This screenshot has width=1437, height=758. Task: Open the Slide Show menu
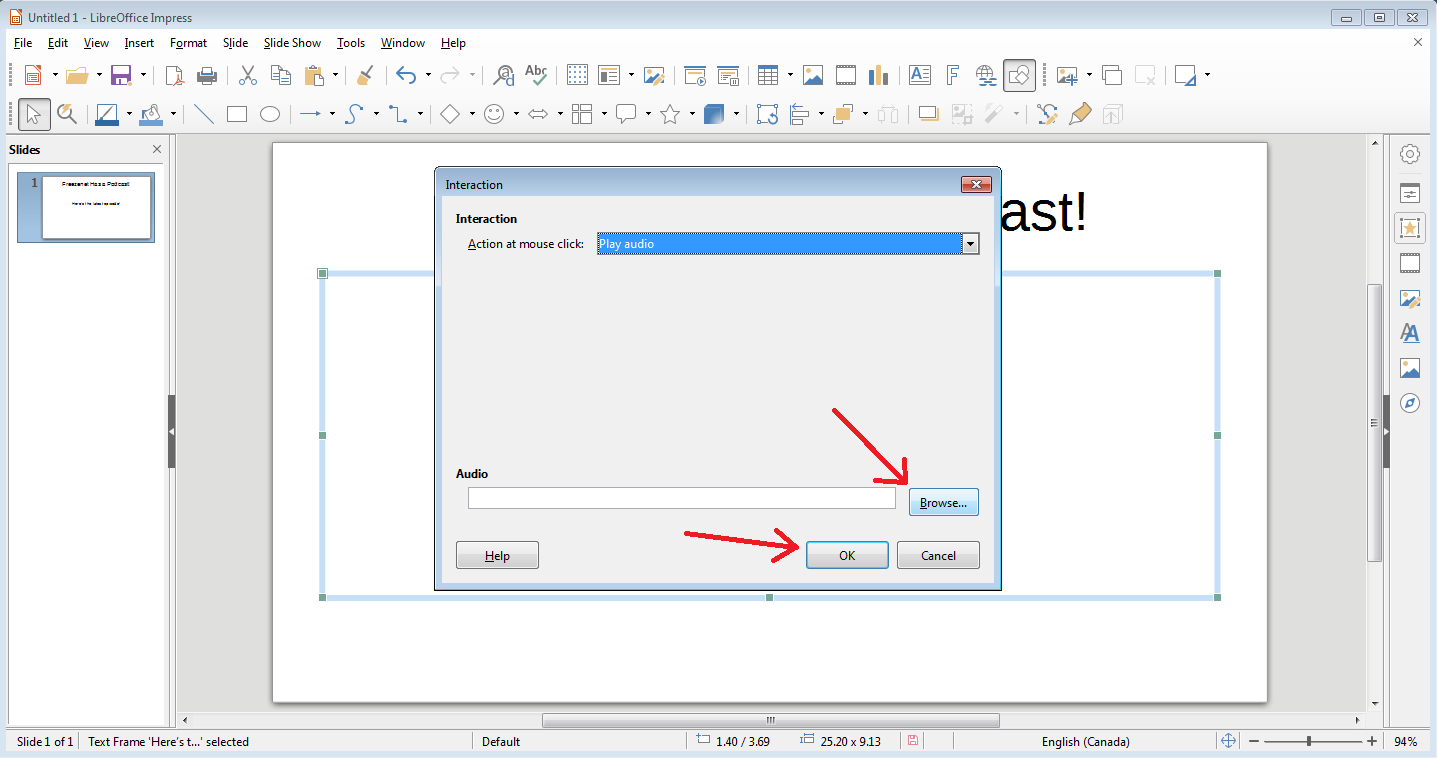pyautogui.click(x=292, y=43)
